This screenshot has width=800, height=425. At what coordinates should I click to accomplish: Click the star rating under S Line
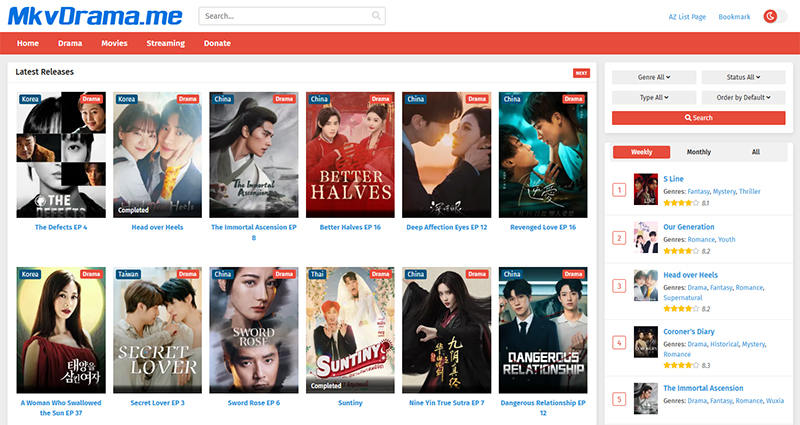pos(681,203)
